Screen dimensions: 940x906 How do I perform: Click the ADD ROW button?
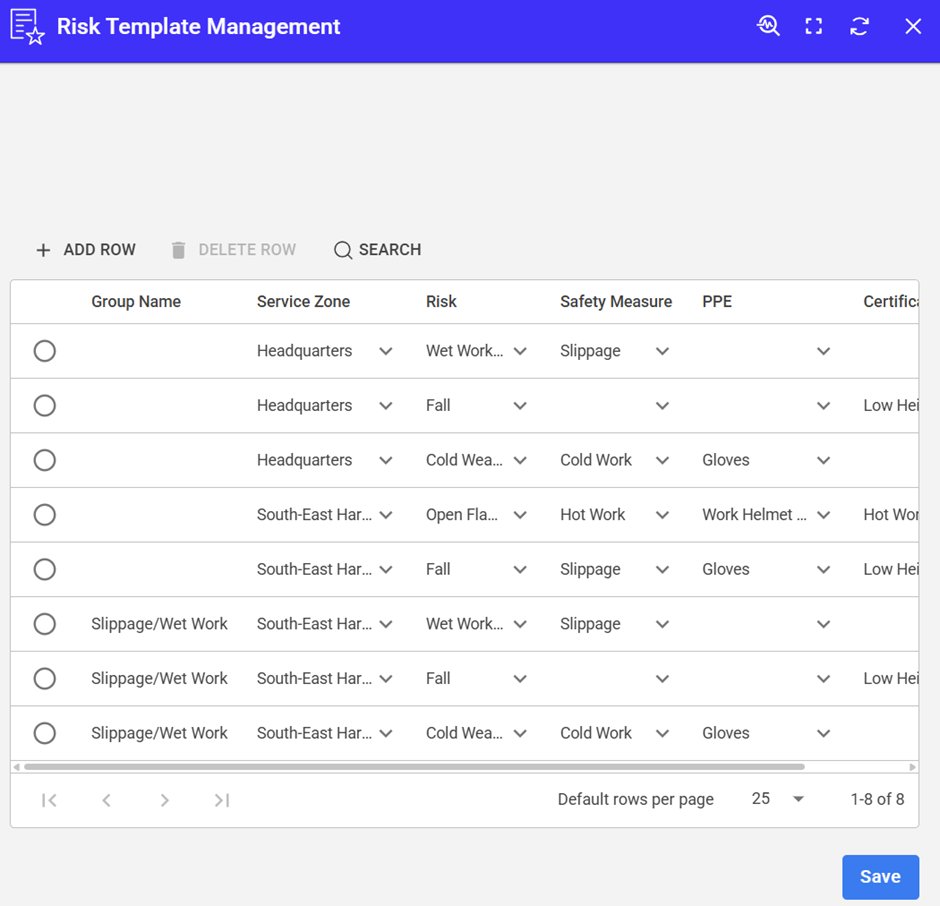[86, 250]
